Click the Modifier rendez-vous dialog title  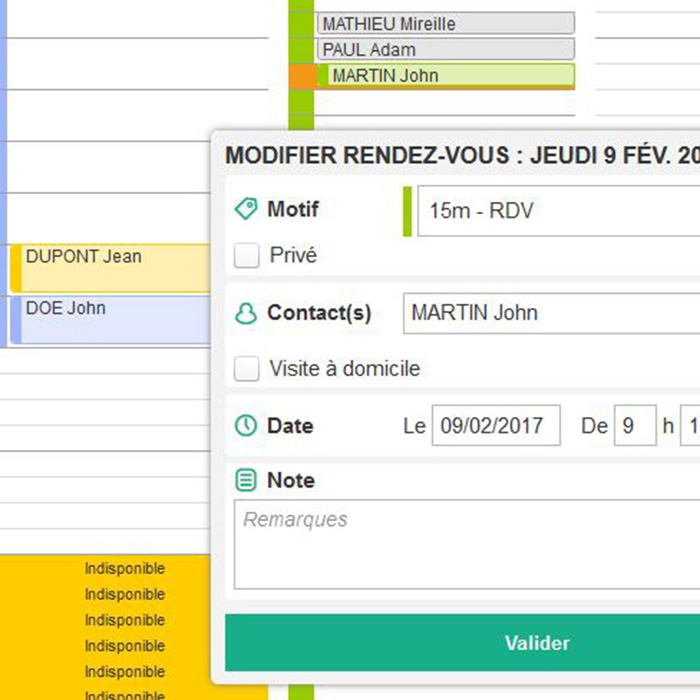pyautogui.click(x=462, y=155)
